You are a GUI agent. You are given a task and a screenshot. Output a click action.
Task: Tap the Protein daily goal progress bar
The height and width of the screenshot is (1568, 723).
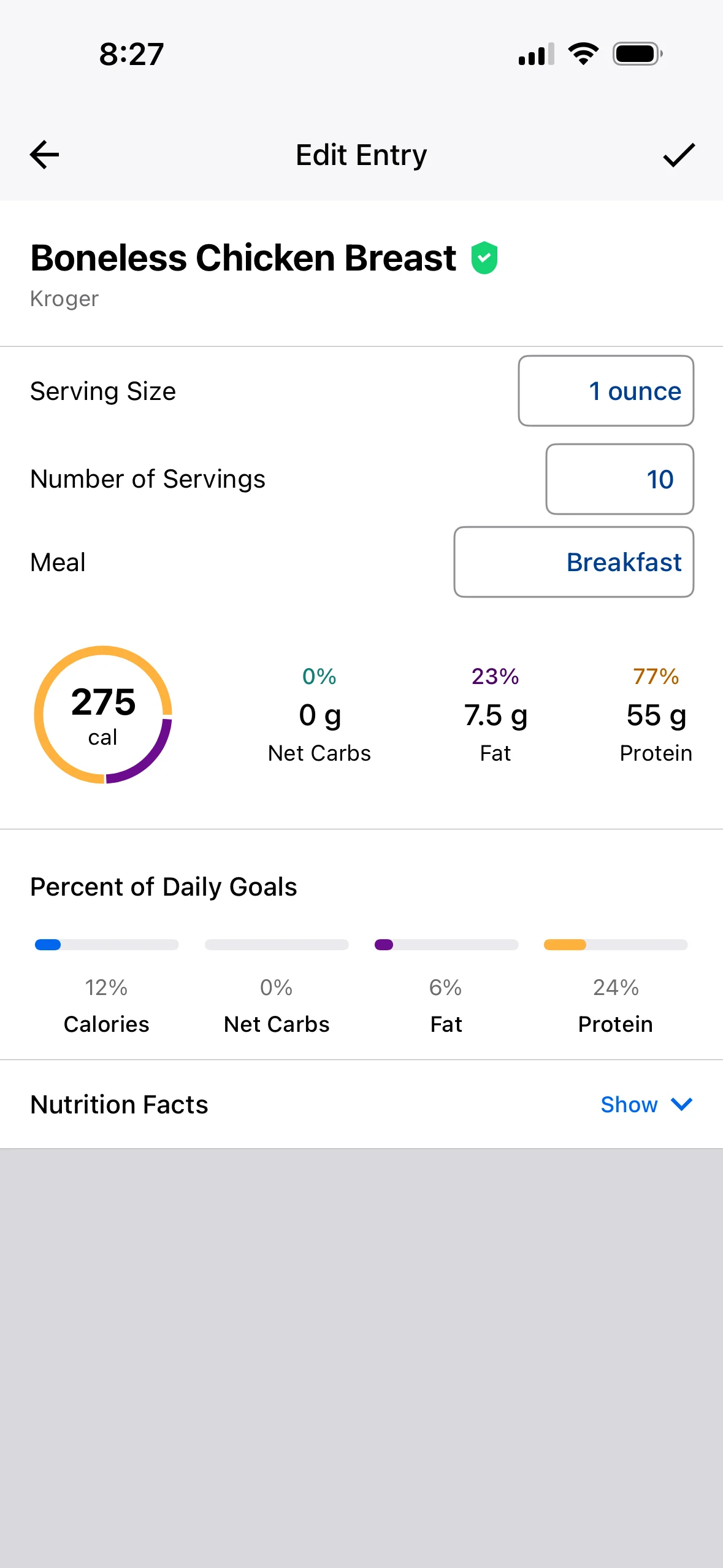click(x=616, y=945)
